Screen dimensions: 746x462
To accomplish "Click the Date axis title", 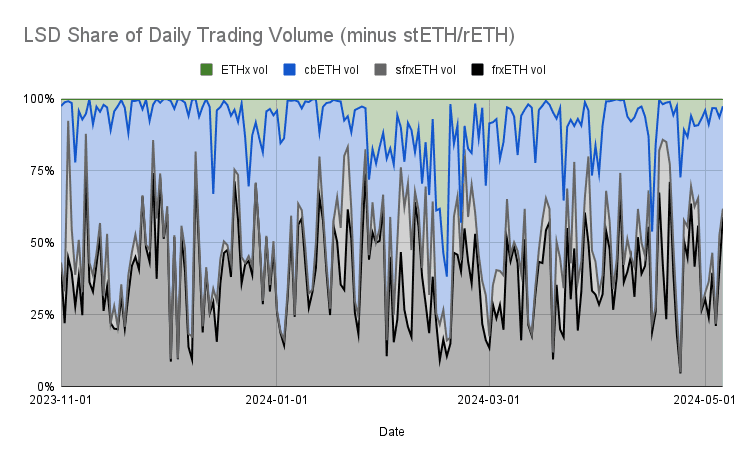I will click(x=391, y=432).
